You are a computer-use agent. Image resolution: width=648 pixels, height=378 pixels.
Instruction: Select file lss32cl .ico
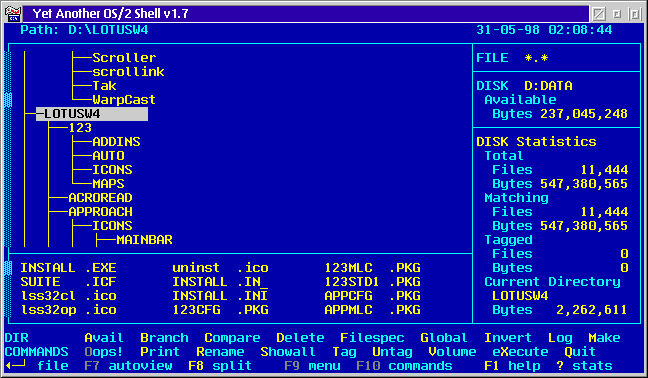point(68,296)
